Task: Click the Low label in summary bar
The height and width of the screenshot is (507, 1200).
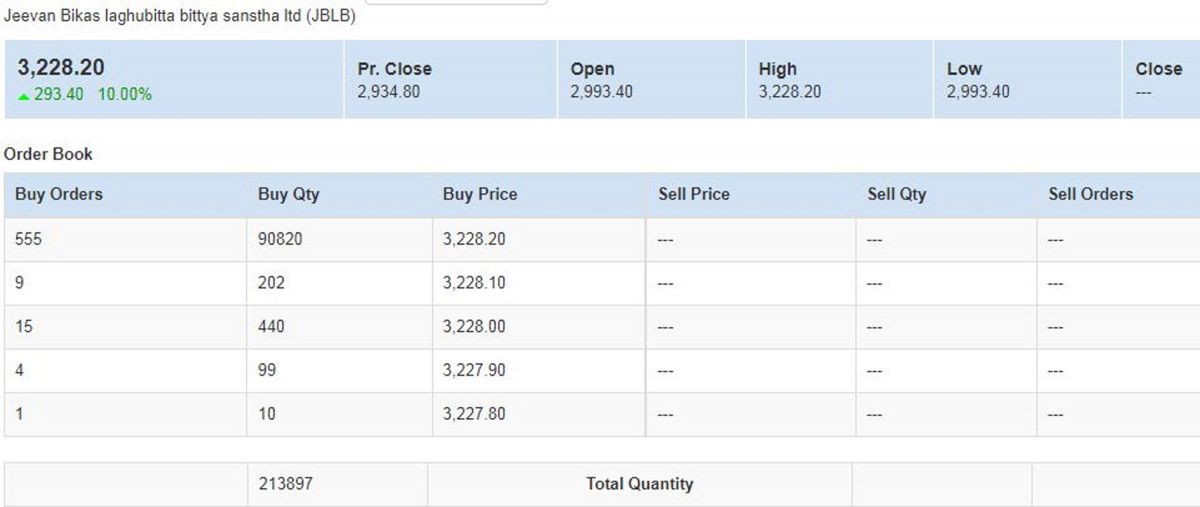Action: coord(965,69)
